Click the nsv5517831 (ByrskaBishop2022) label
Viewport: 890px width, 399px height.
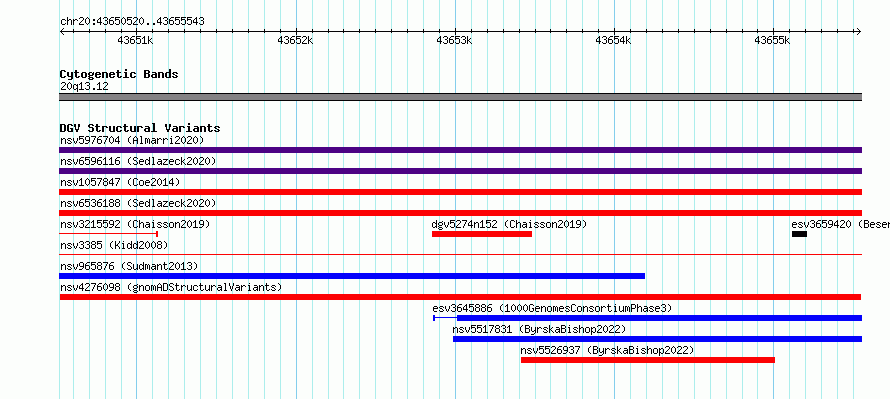click(539, 329)
